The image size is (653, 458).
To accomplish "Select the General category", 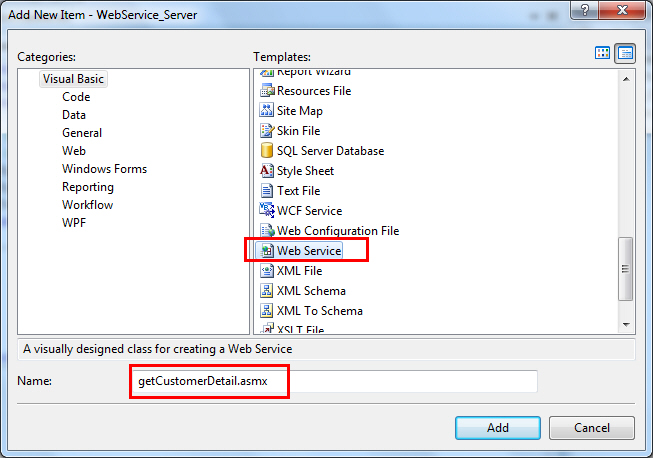I will pyautogui.click(x=82, y=132).
